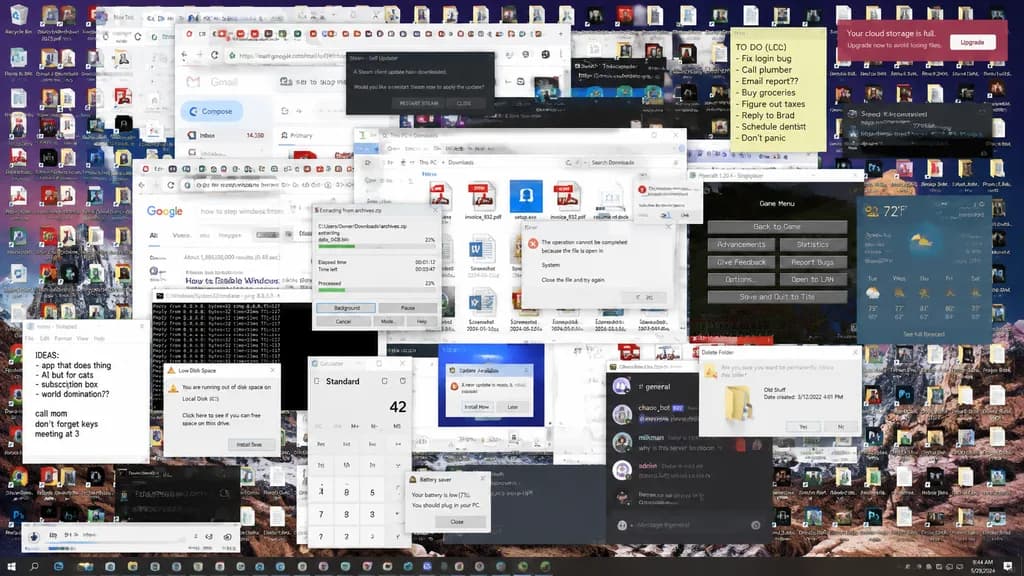Select the All tab in Google results

[153, 235]
